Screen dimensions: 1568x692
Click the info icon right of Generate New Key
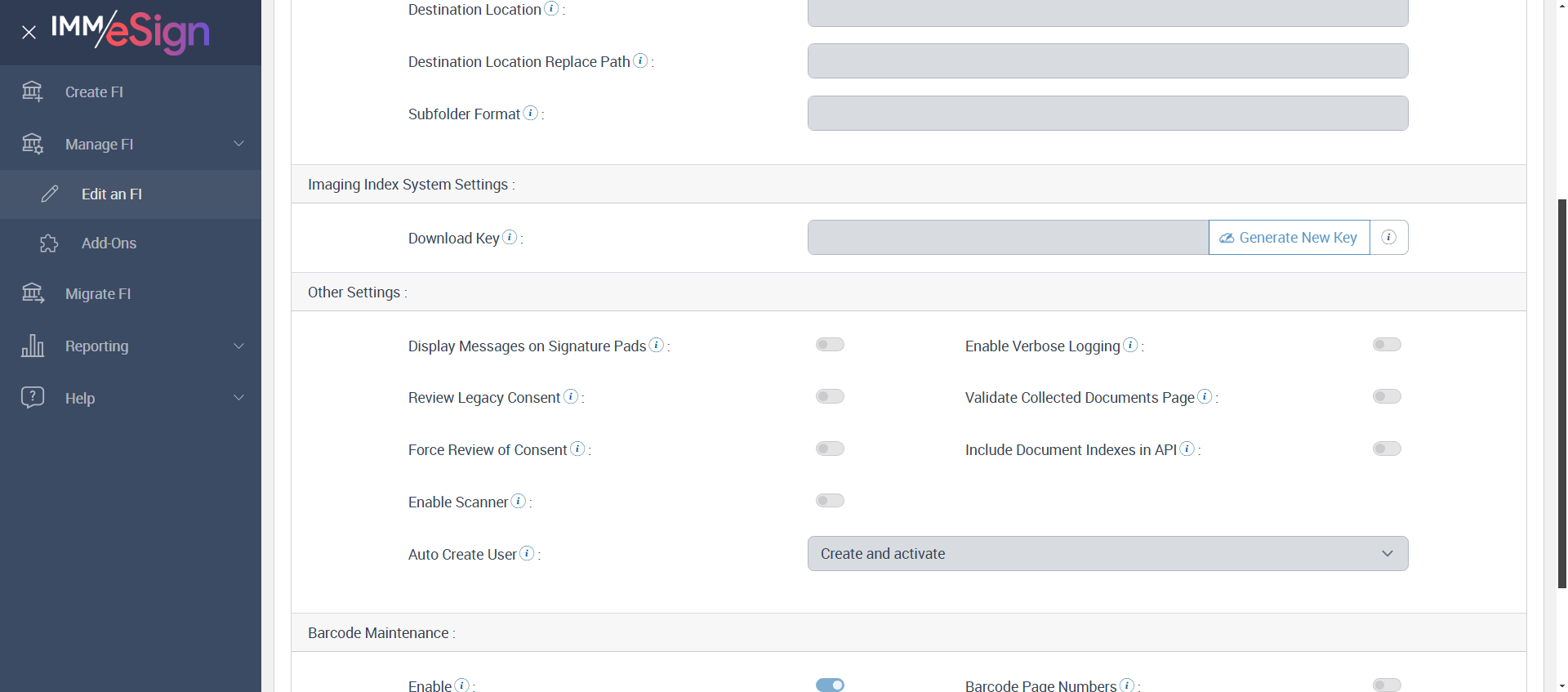pyautogui.click(x=1388, y=238)
